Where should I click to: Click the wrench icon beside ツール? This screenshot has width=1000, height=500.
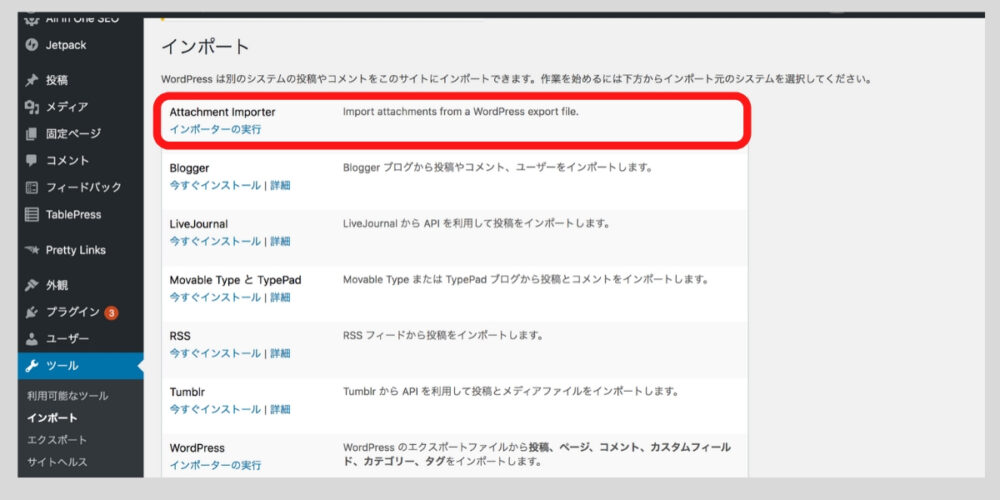31,366
